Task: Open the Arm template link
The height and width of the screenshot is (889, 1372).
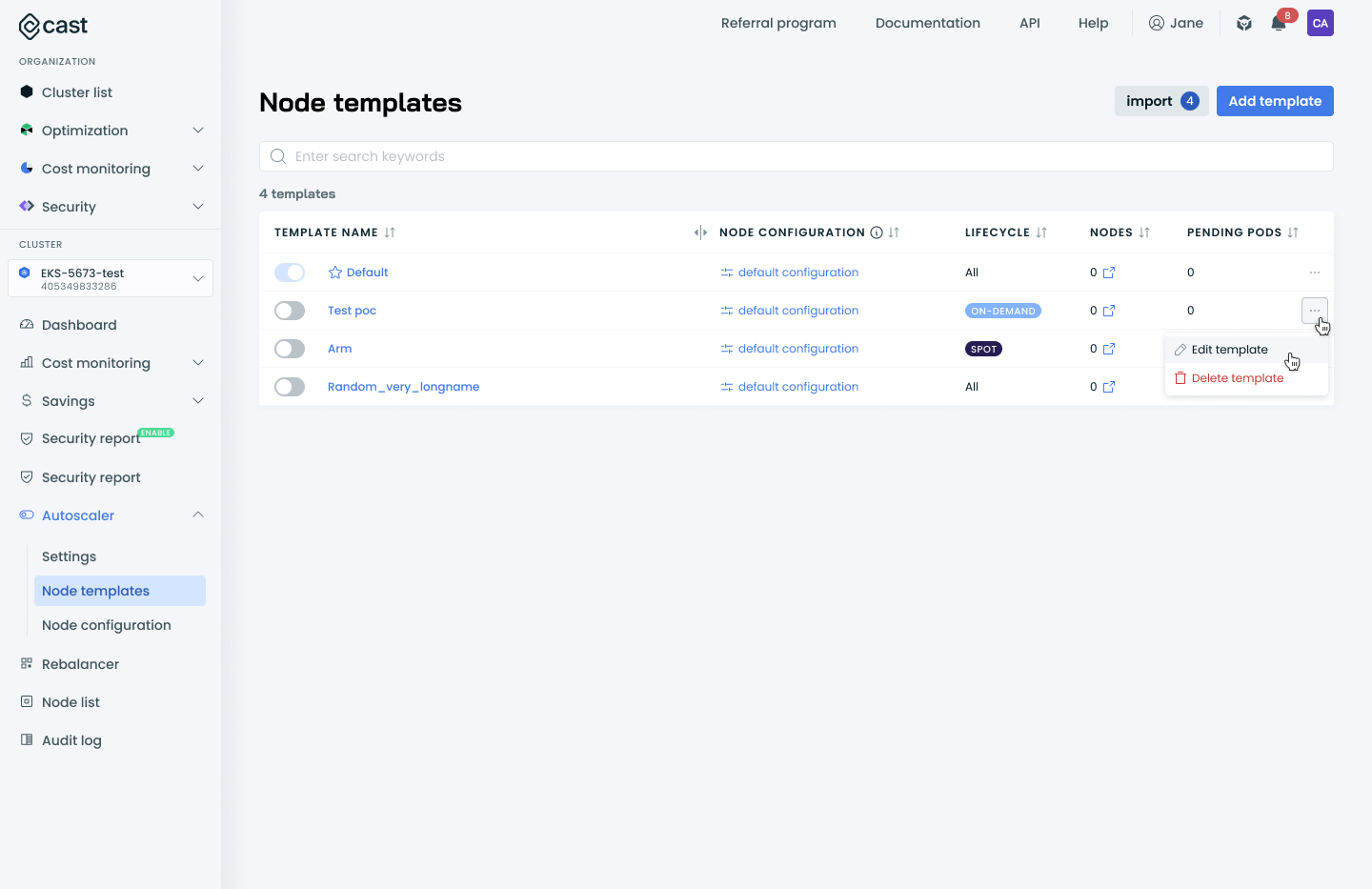Action: point(339,349)
